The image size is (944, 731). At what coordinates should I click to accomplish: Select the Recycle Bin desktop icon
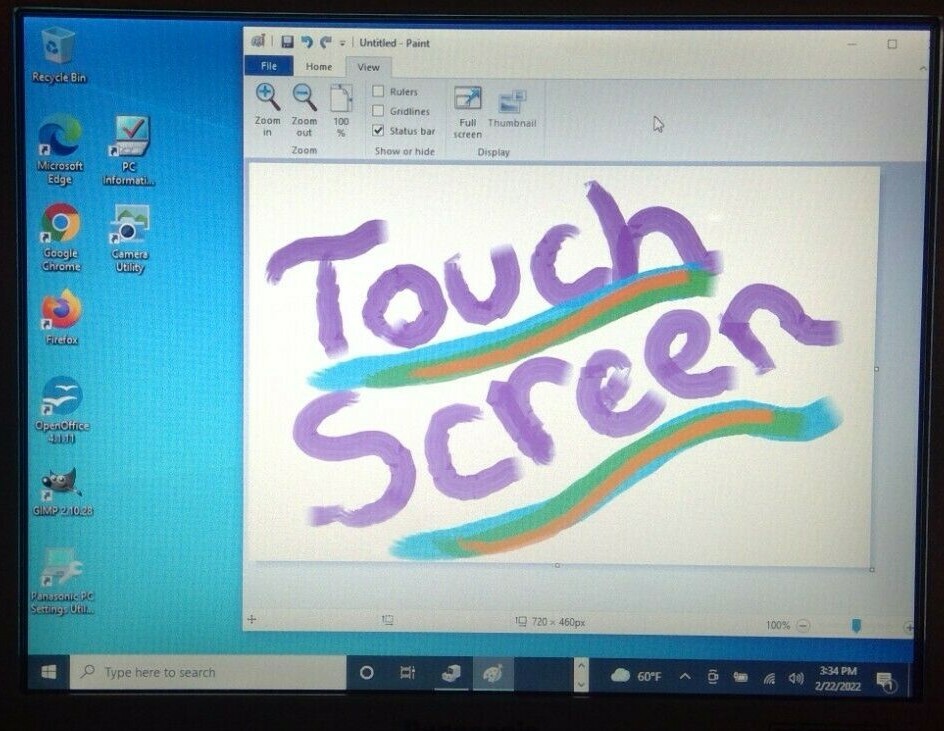pos(58,55)
